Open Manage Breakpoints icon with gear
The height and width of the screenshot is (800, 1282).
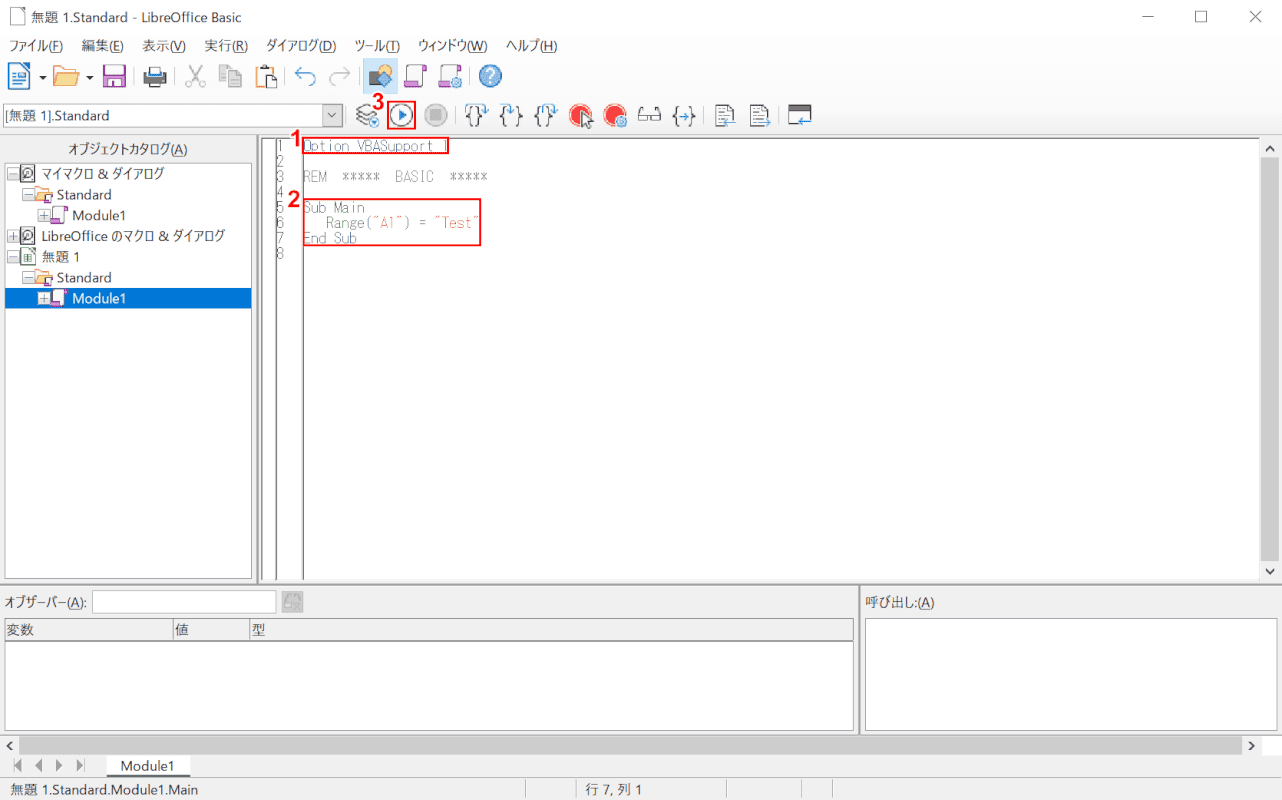click(x=615, y=116)
